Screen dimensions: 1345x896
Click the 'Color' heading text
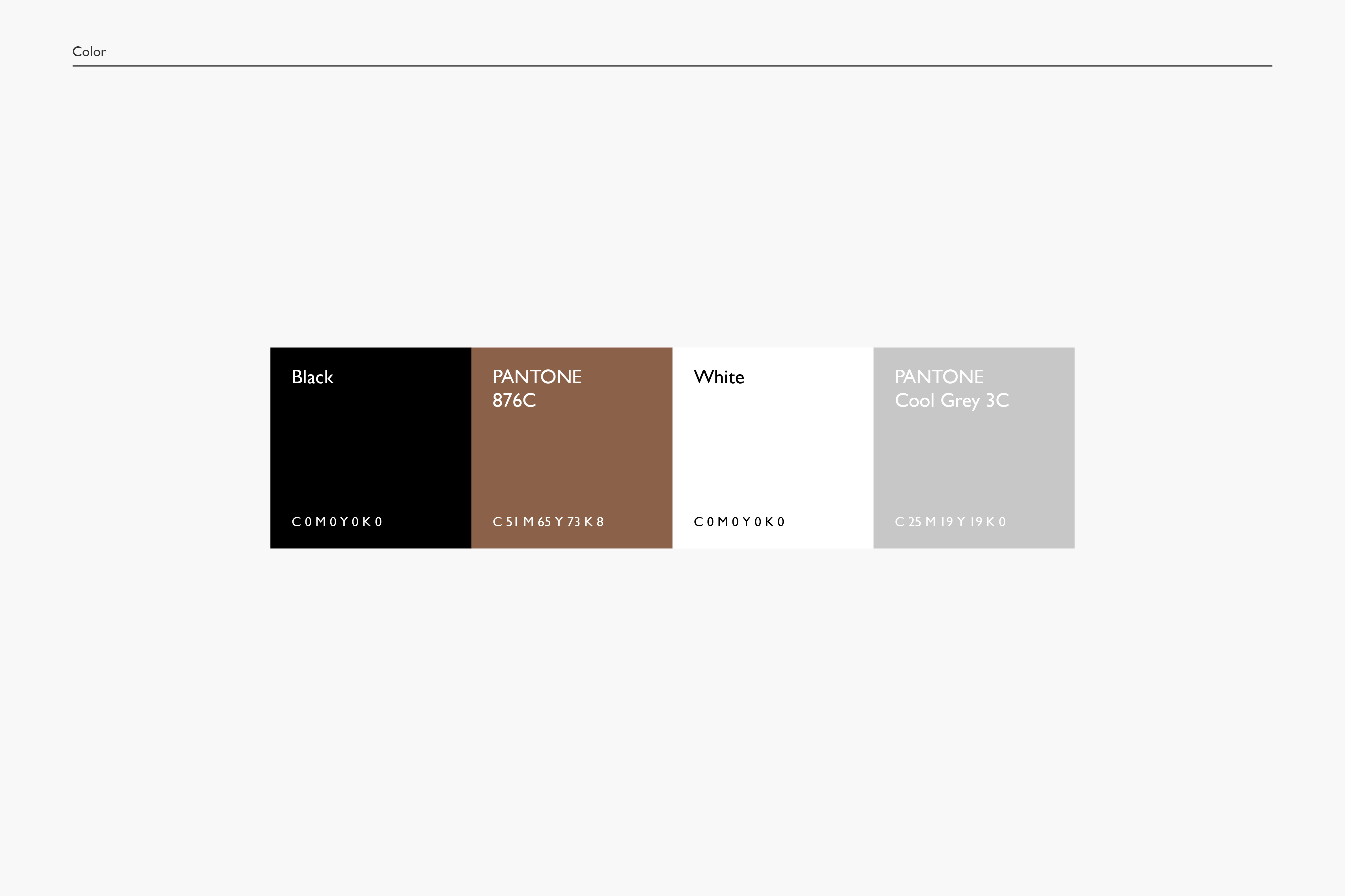pyautogui.click(x=89, y=51)
